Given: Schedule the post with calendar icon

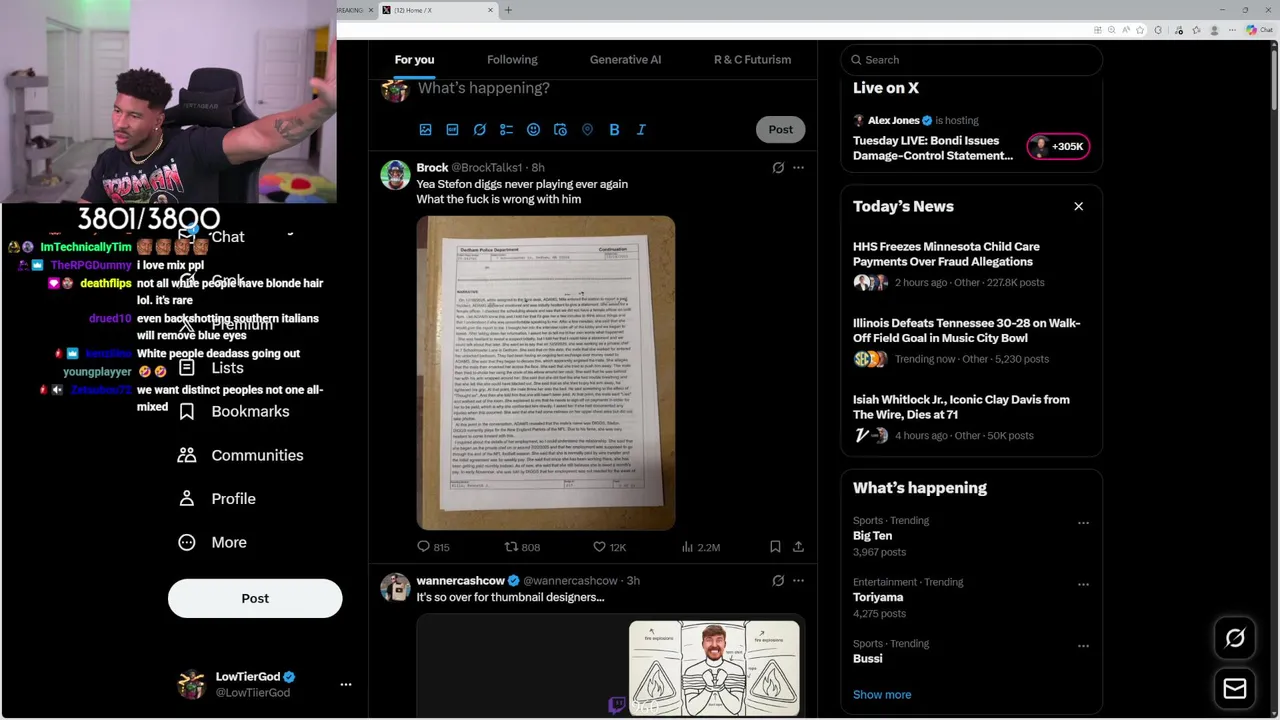Looking at the screenshot, I should coord(560,129).
